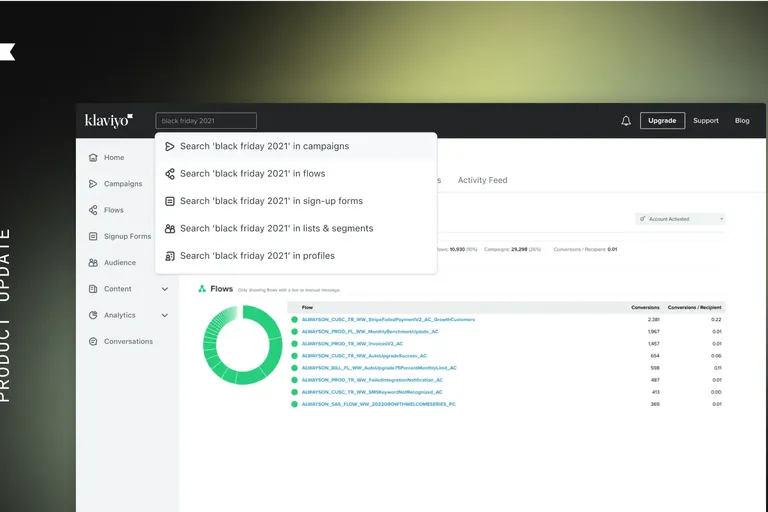Open Flows label in the sidebar
The height and width of the screenshot is (512, 768).
pyautogui.click(x=114, y=210)
